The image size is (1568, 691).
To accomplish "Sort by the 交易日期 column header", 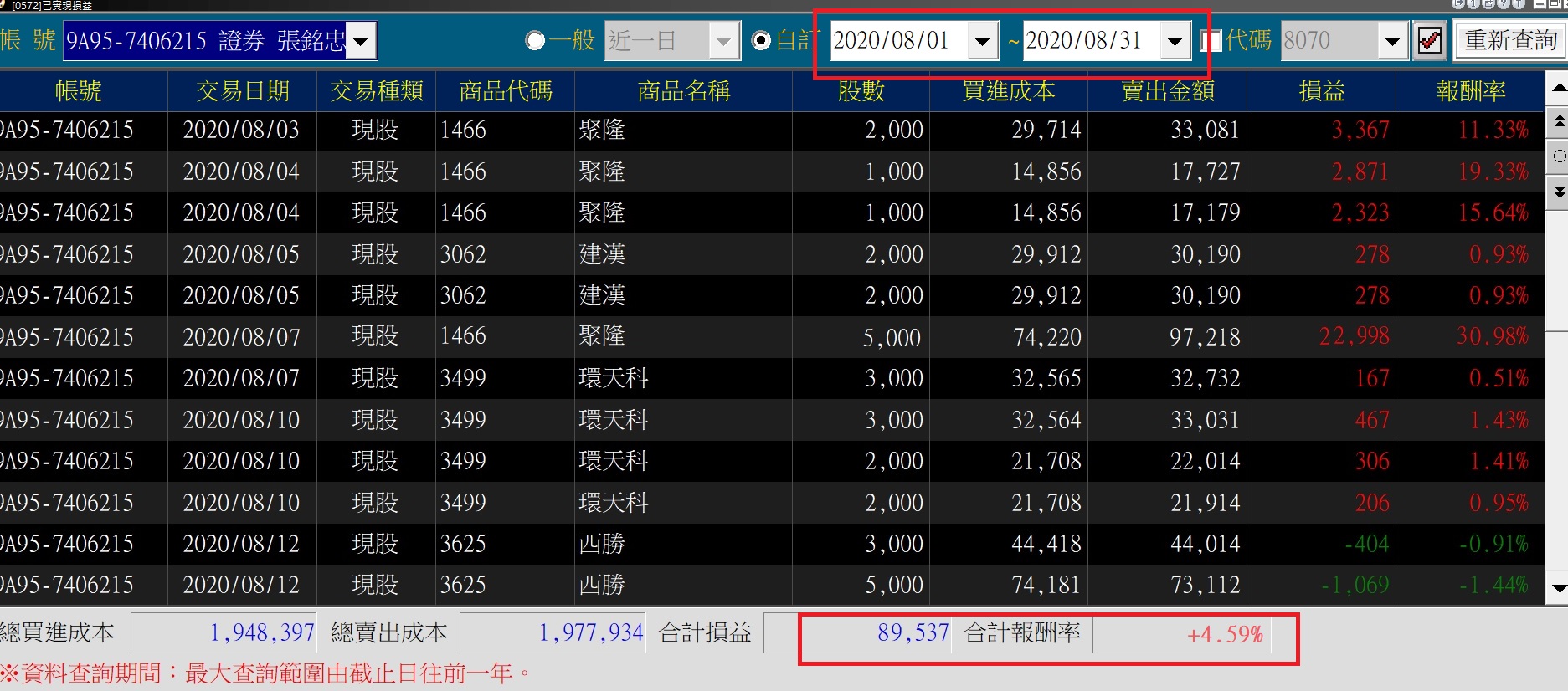I will (x=243, y=90).
